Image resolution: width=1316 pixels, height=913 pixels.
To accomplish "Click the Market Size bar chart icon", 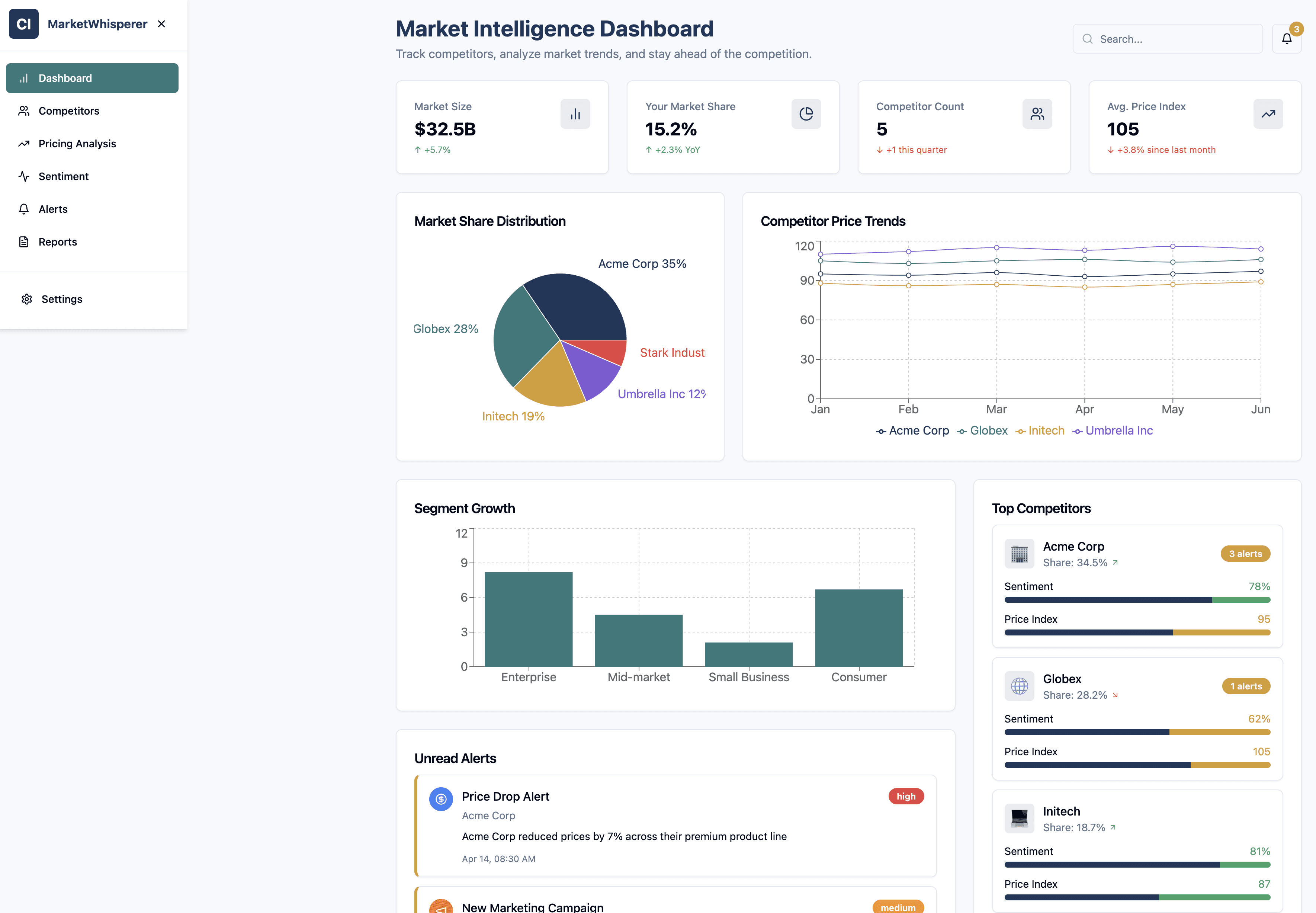I will coord(575,114).
